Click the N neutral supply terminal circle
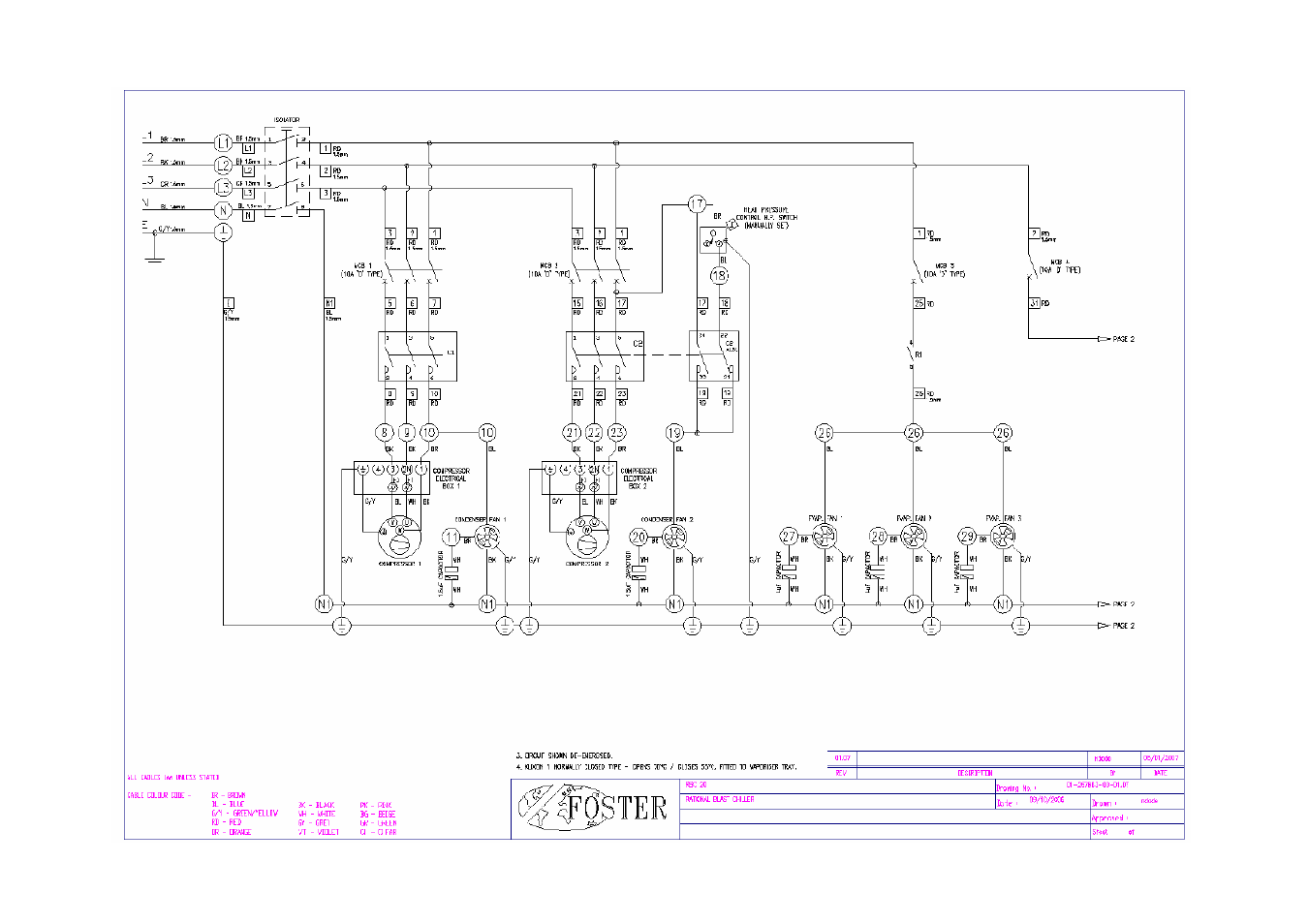 point(224,209)
